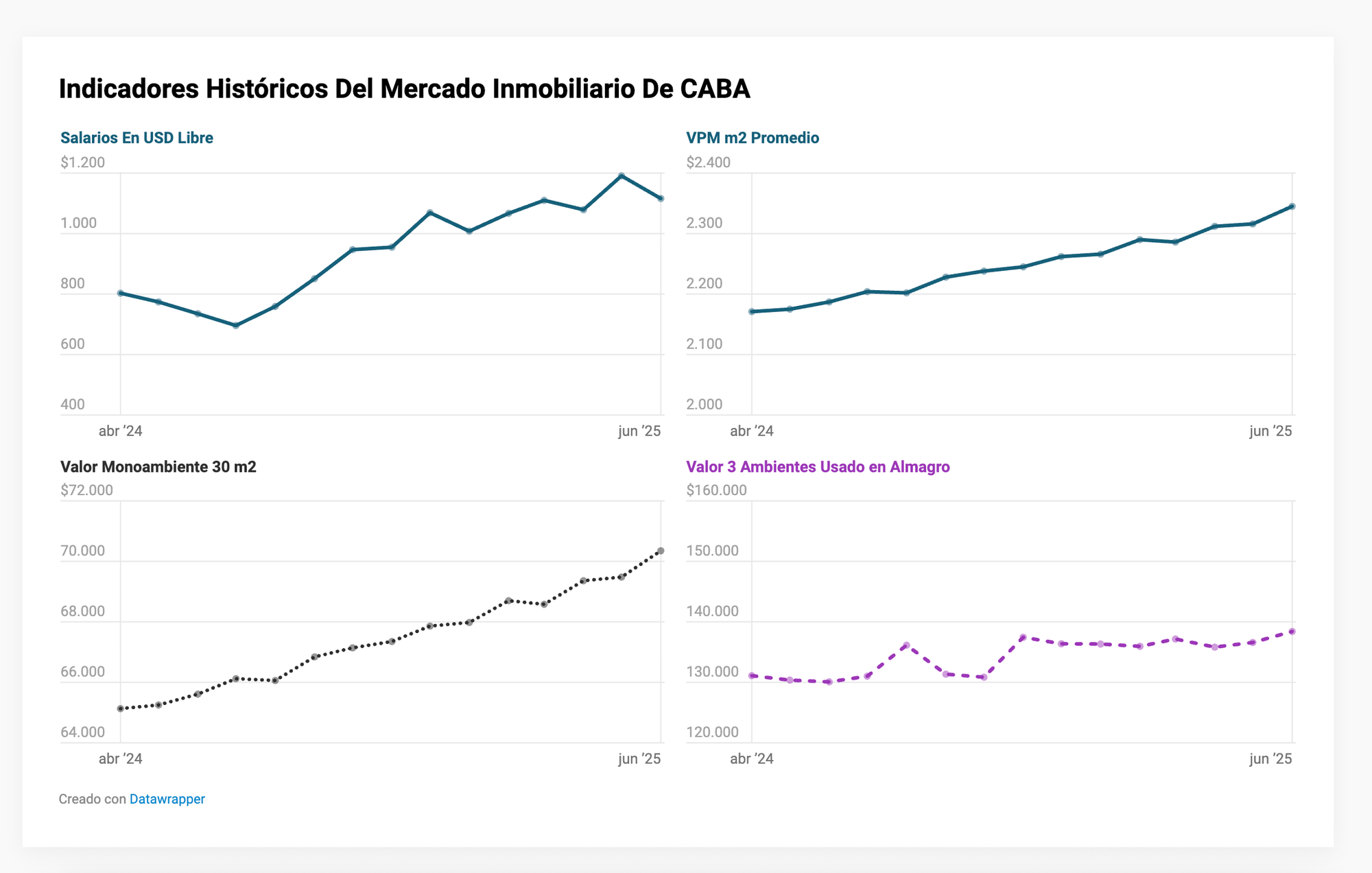1372x873 pixels.
Task: Click the jun '25 label under Salarios chart
Action: tap(639, 431)
